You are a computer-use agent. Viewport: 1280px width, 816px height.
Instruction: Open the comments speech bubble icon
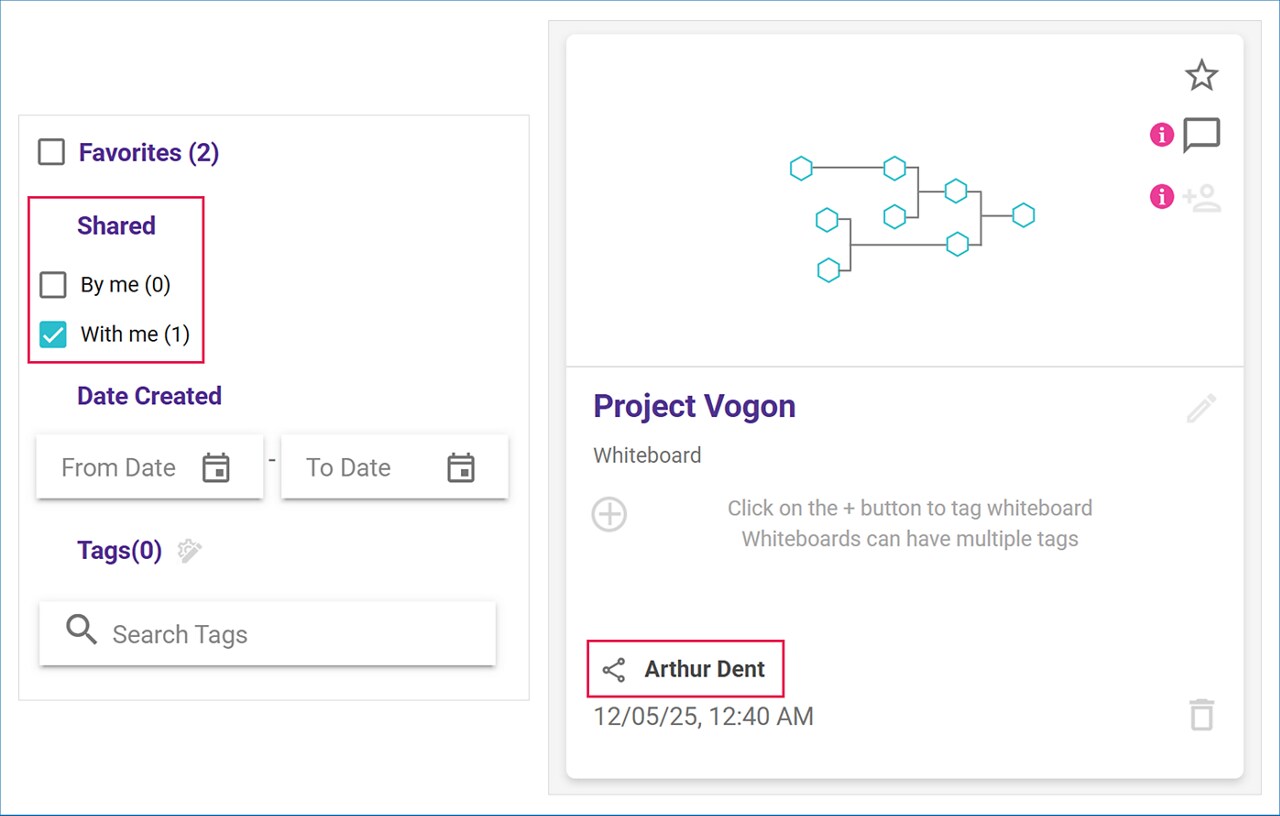coord(1201,134)
